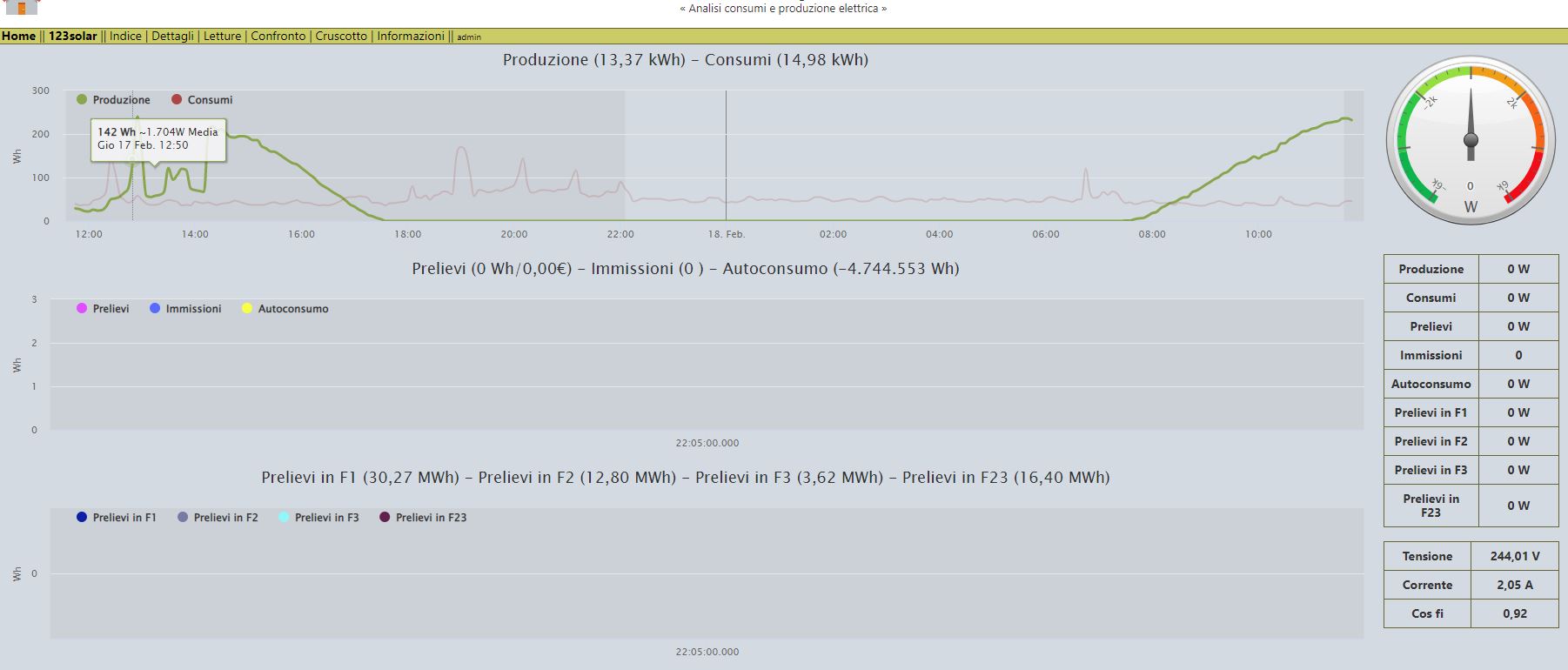Click the house logo icon
Viewport: 1568px width, 670px height.
(23, 7)
